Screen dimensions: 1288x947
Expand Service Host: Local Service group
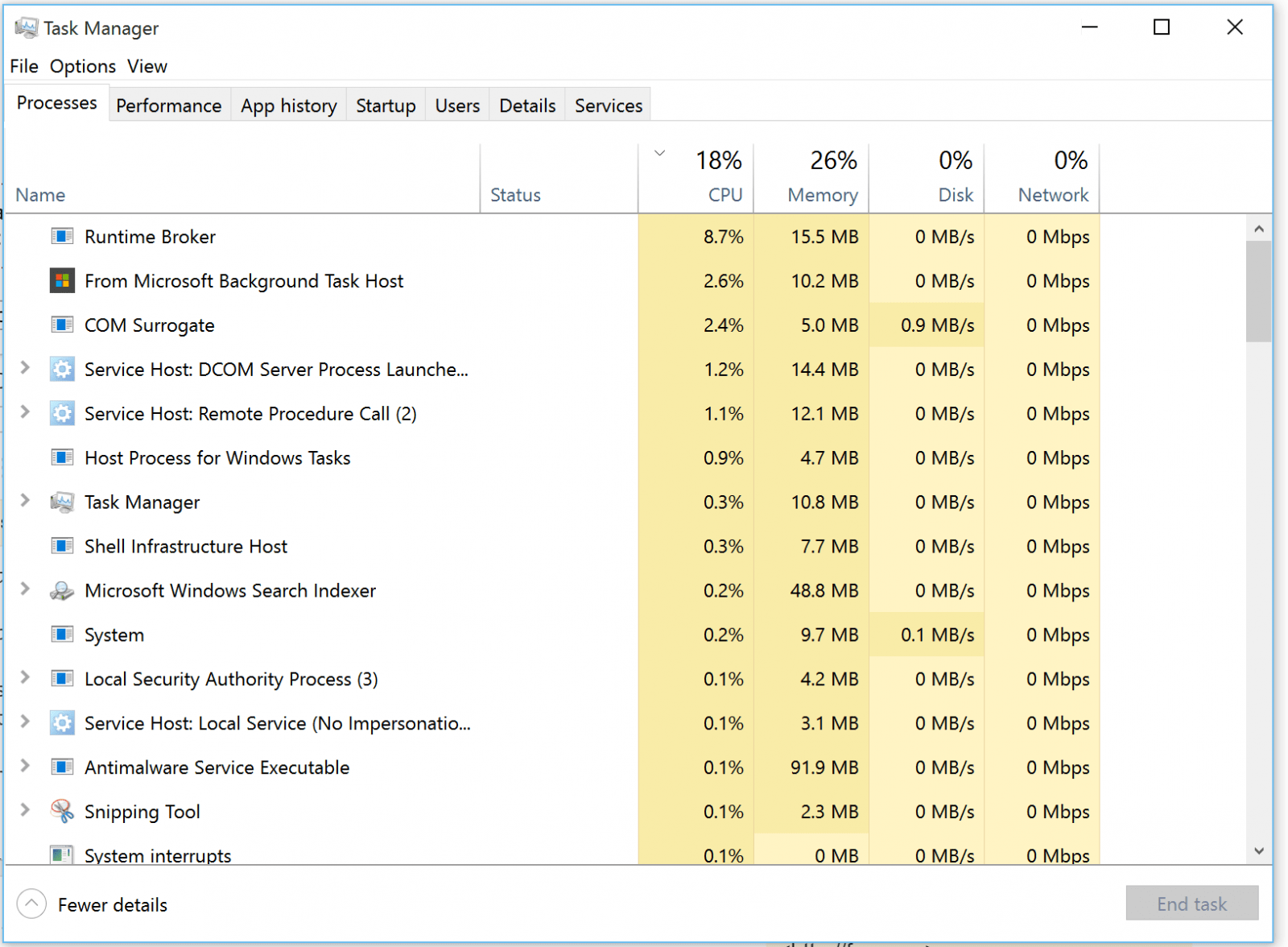(25, 722)
